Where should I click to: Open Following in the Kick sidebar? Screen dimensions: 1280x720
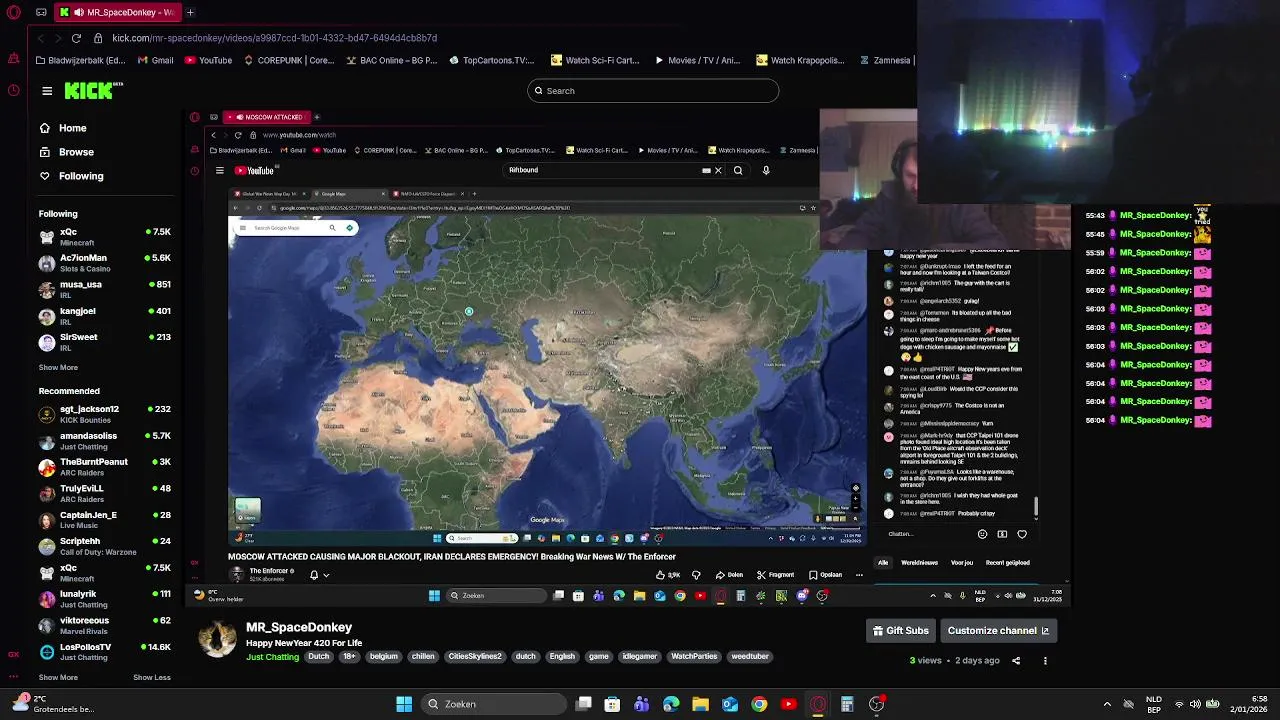click(71, 176)
